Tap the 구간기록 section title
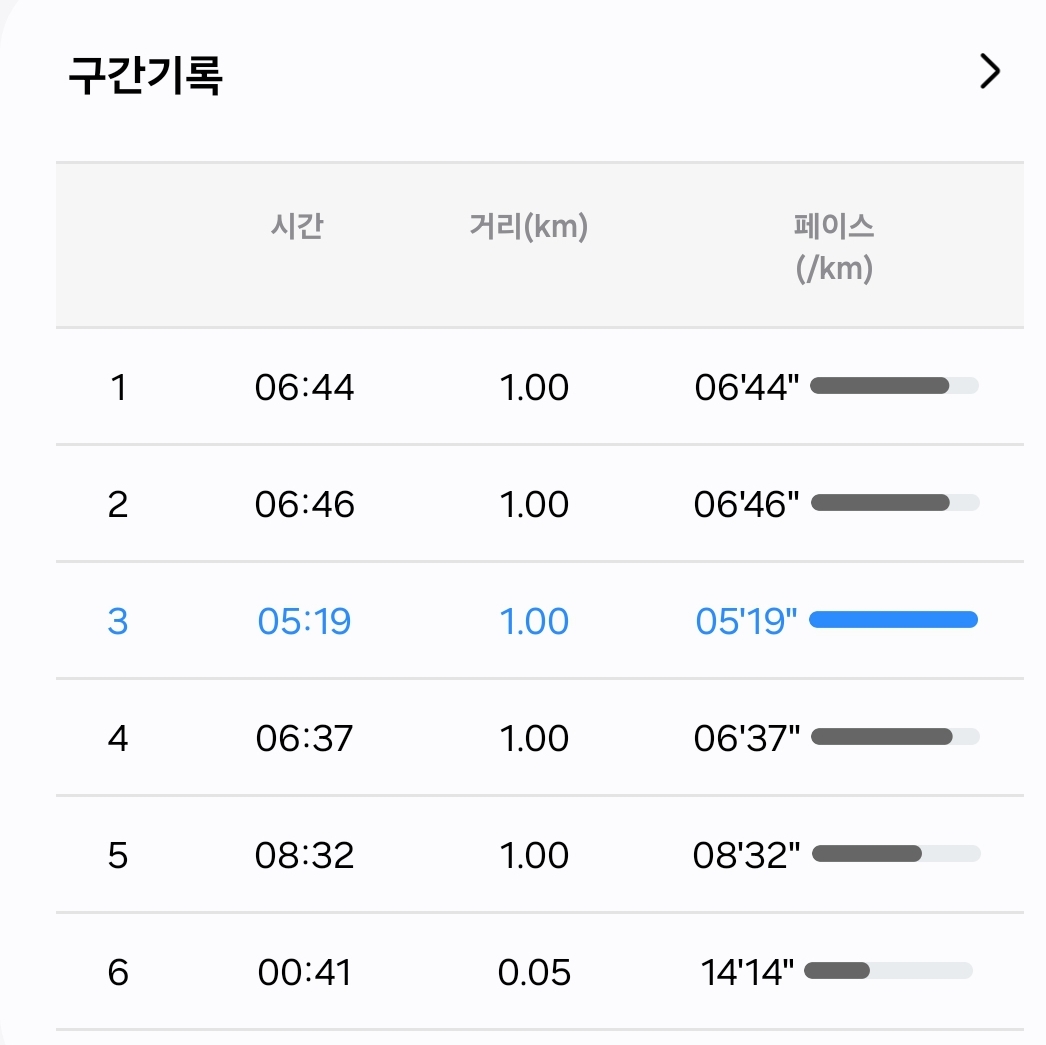1046x1045 pixels. pyautogui.click(x=145, y=75)
